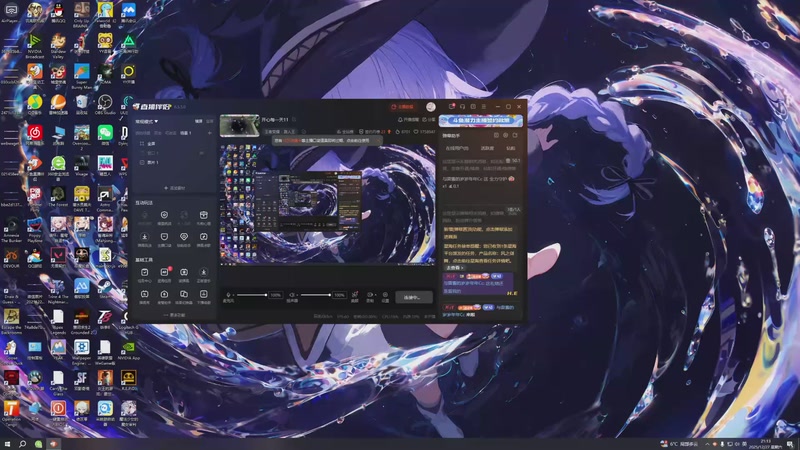Open the shield icon interactive tool

tap(164, 238)
